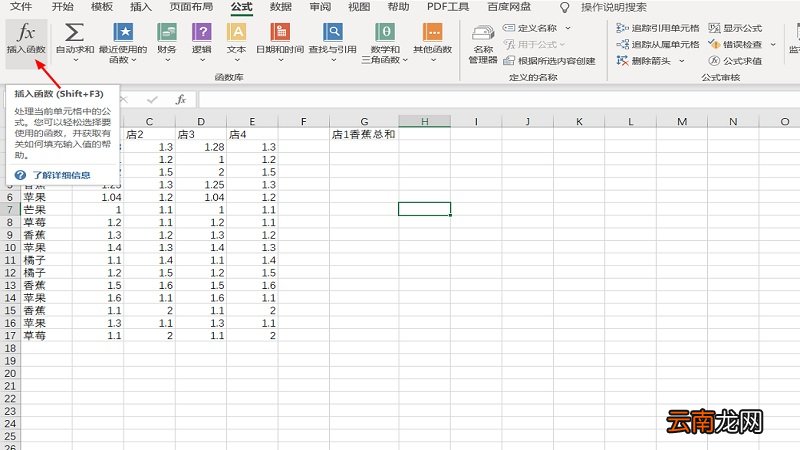Select the 草莓 cell in row 17
This screenshot has width=800, height=450.
[x=46, y=336]
